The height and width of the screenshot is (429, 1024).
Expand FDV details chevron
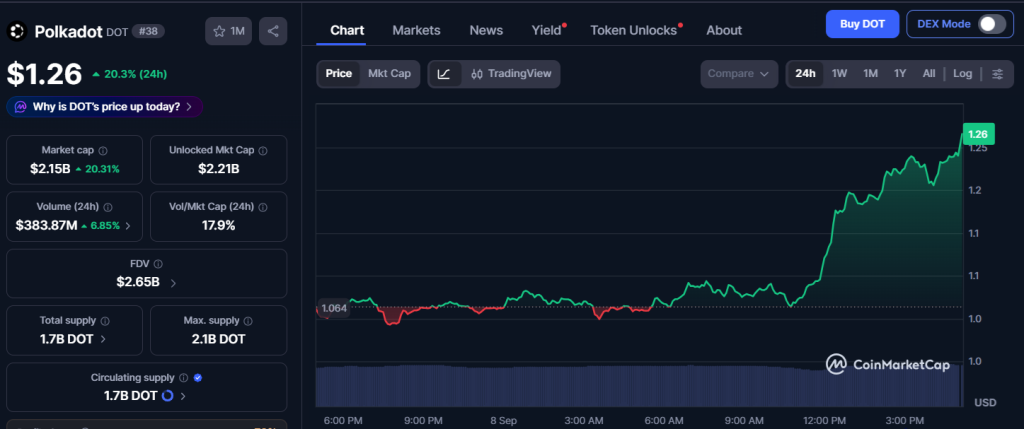[x=173, y=283]
